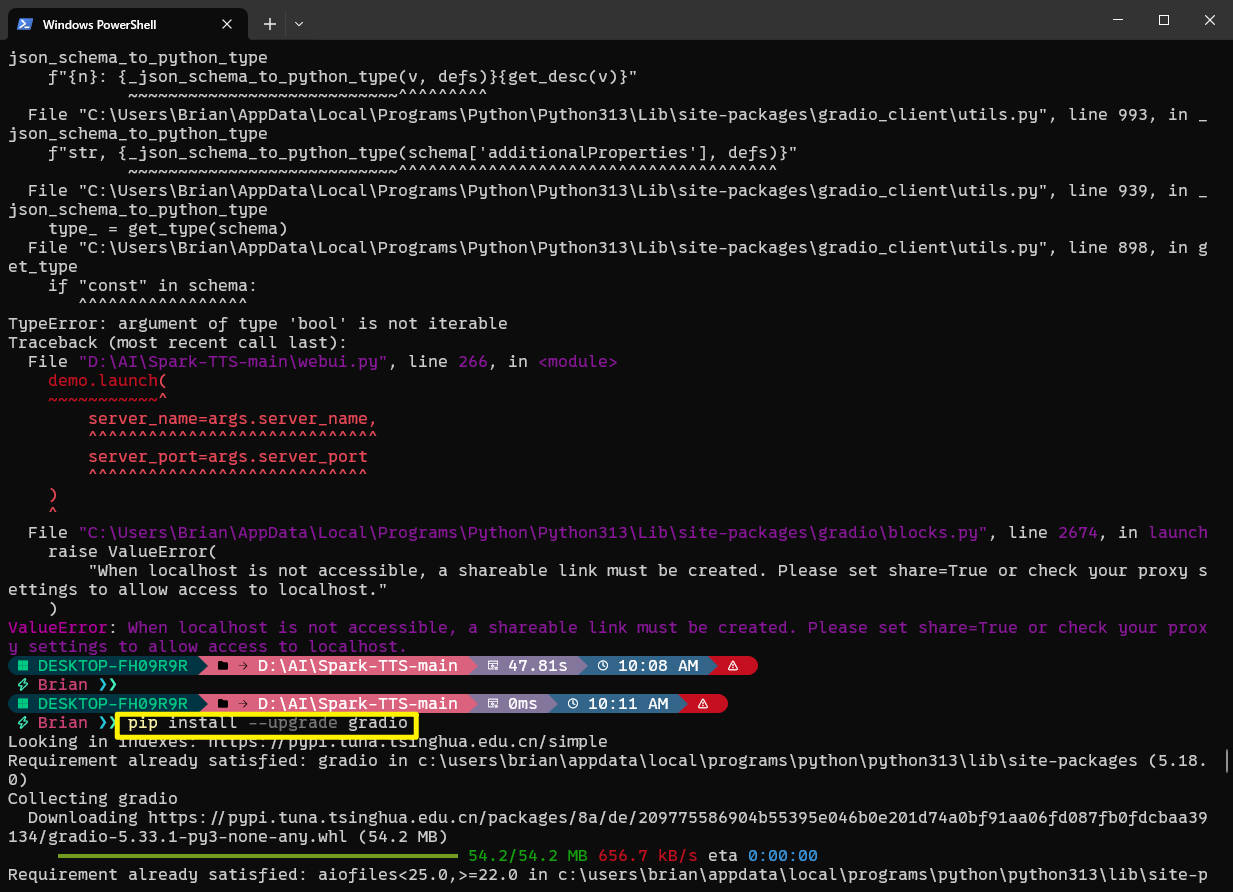The width and height of the screenshot is (1233, 892).
Task: Click the 'type_ = get_type(schema)' line
Action: pyautogui.click(x=168, y=229)
